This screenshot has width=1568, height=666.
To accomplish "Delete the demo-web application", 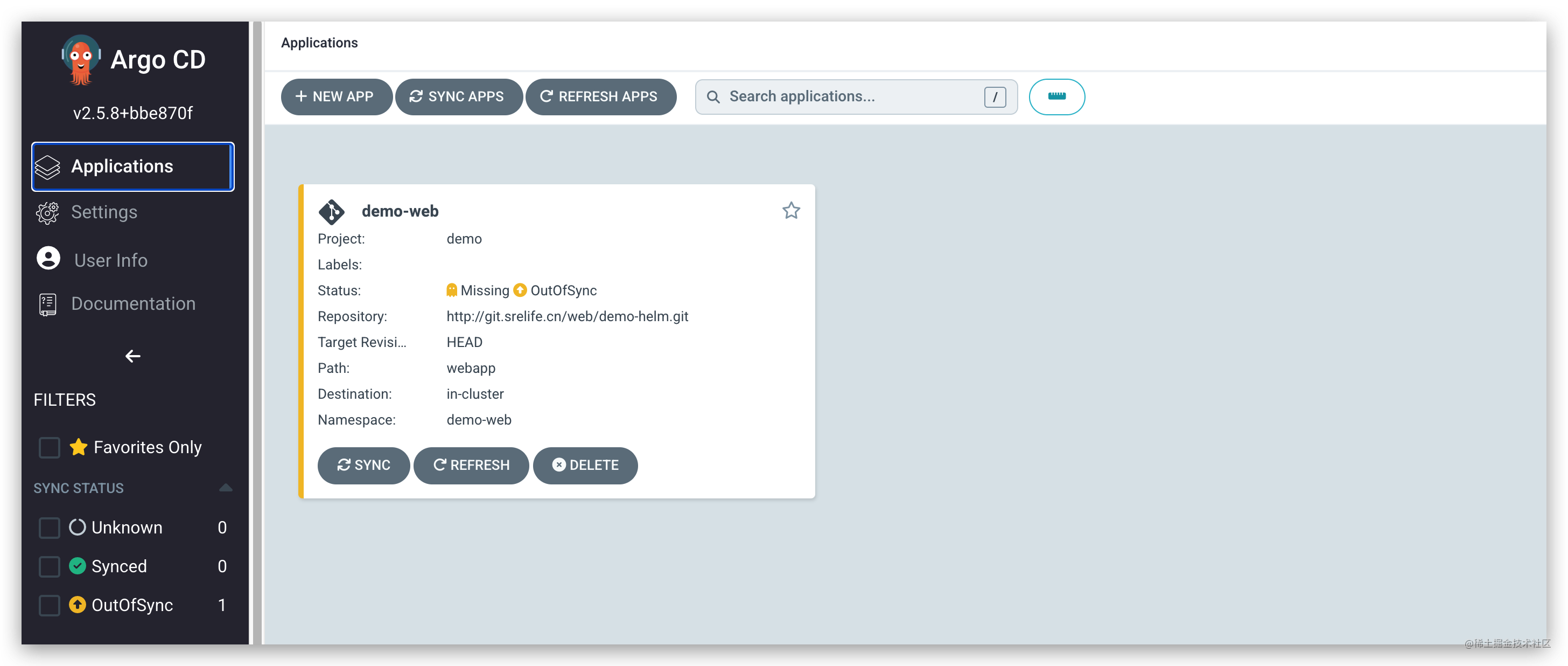I will tap(585, 465).
